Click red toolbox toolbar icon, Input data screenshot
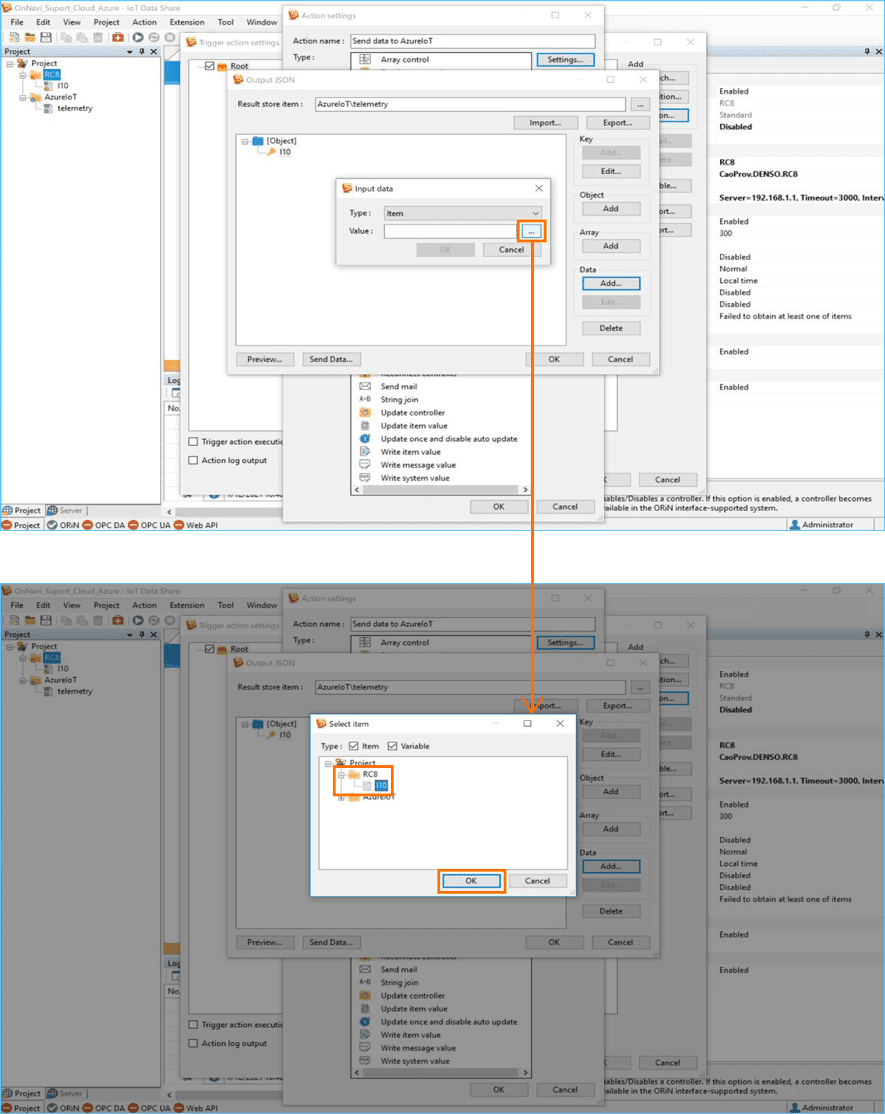 (x=118, y=37)
